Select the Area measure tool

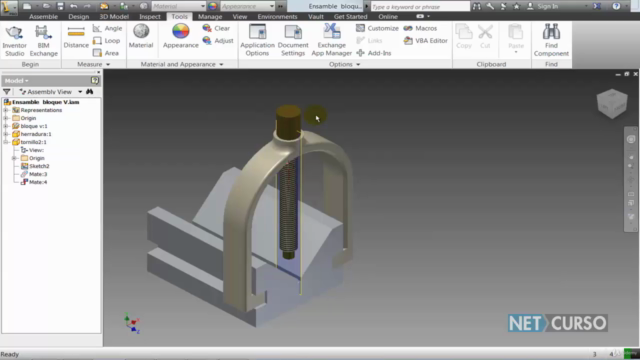pos(106,53)
